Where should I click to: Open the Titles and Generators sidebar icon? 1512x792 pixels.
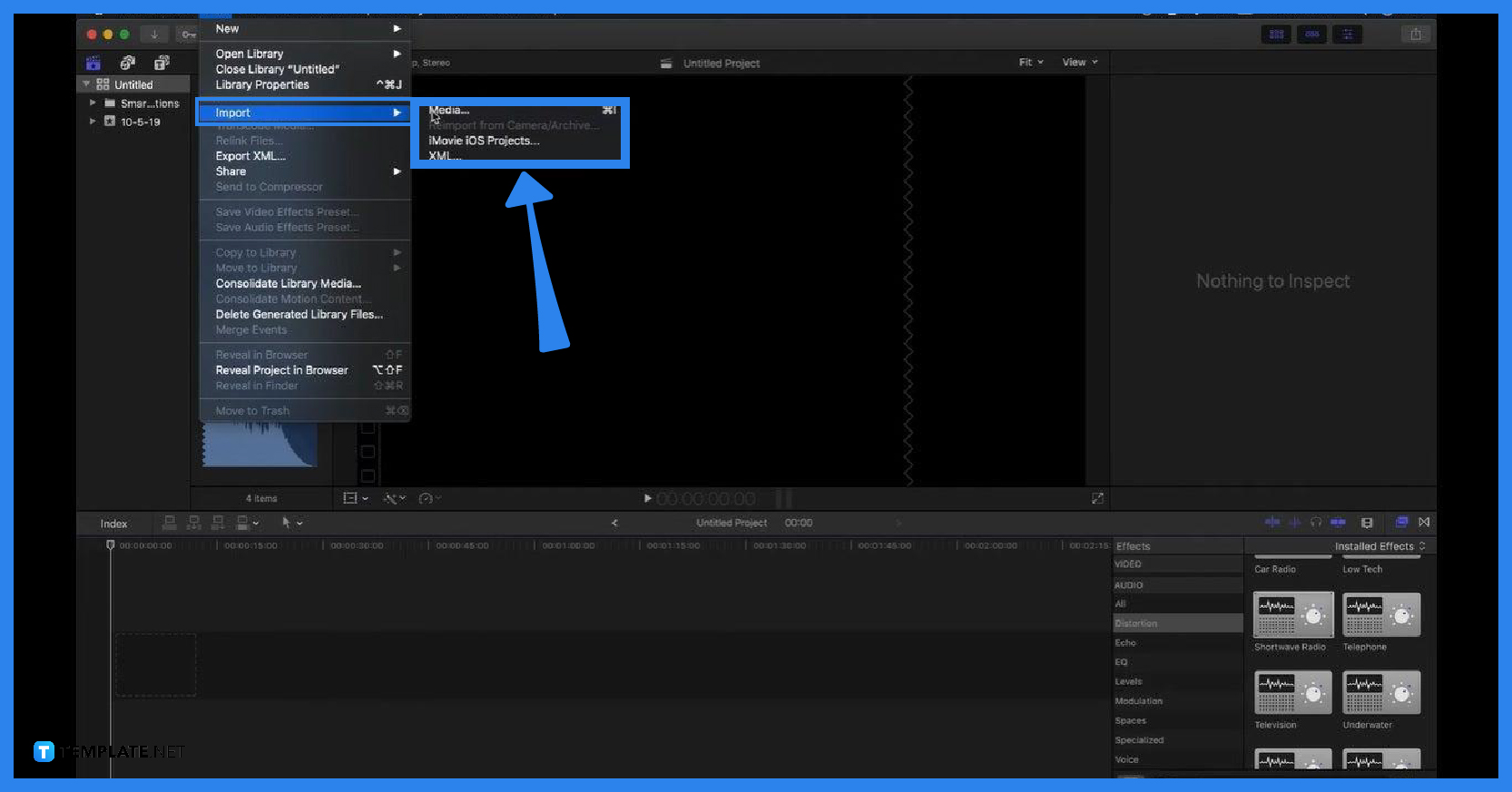(x=162, y=63)
